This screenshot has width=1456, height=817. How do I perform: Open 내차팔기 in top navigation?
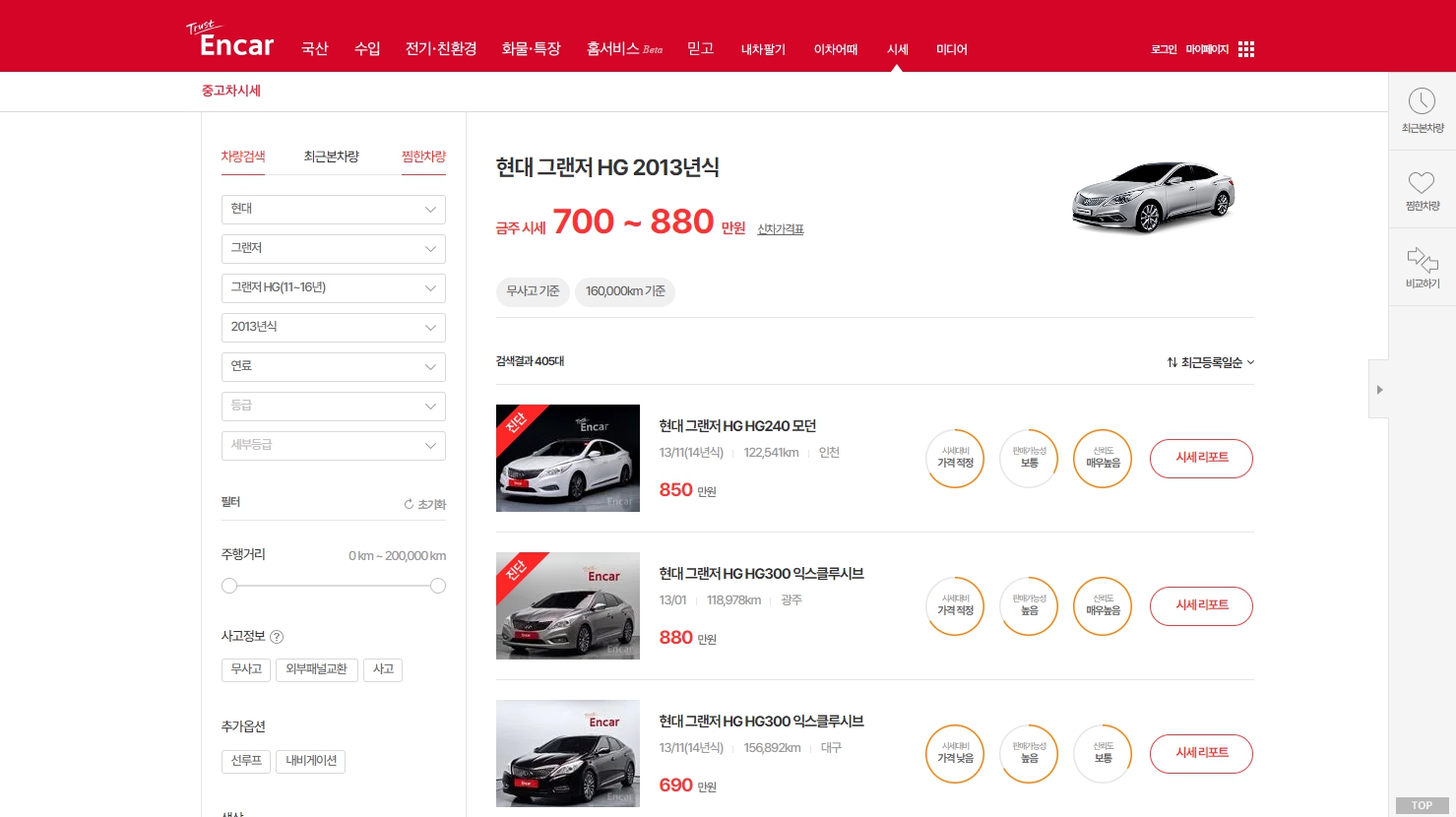click(763, 49)
